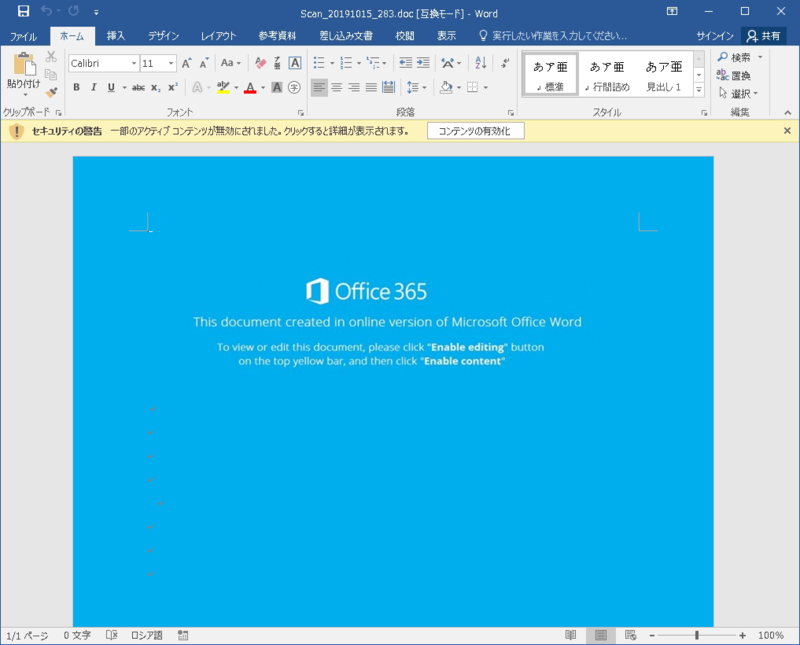Align the paragraph to the left
The height and width of the screenshot is (645, 800).
319,87
